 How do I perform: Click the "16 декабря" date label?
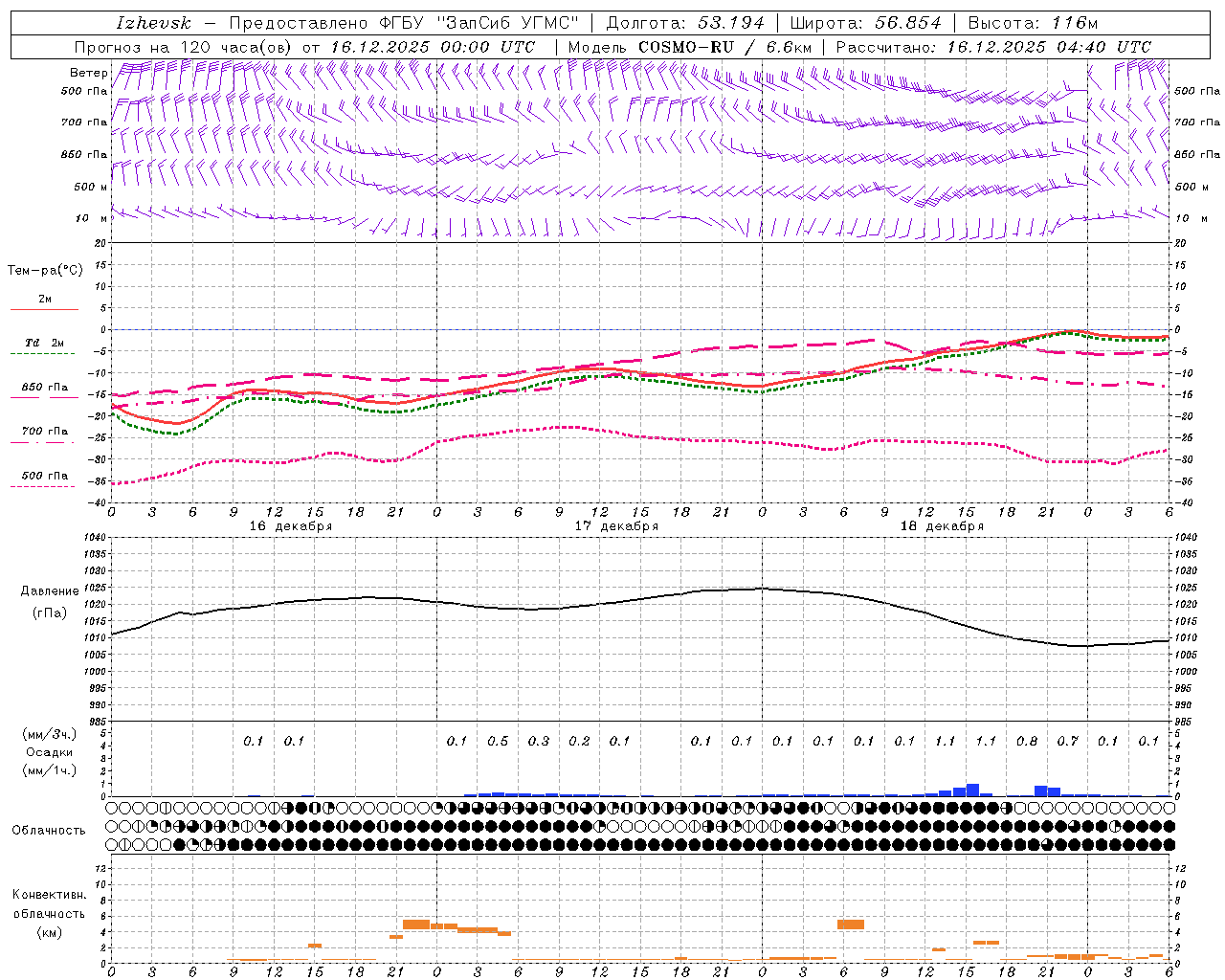[x=291, y=526]
